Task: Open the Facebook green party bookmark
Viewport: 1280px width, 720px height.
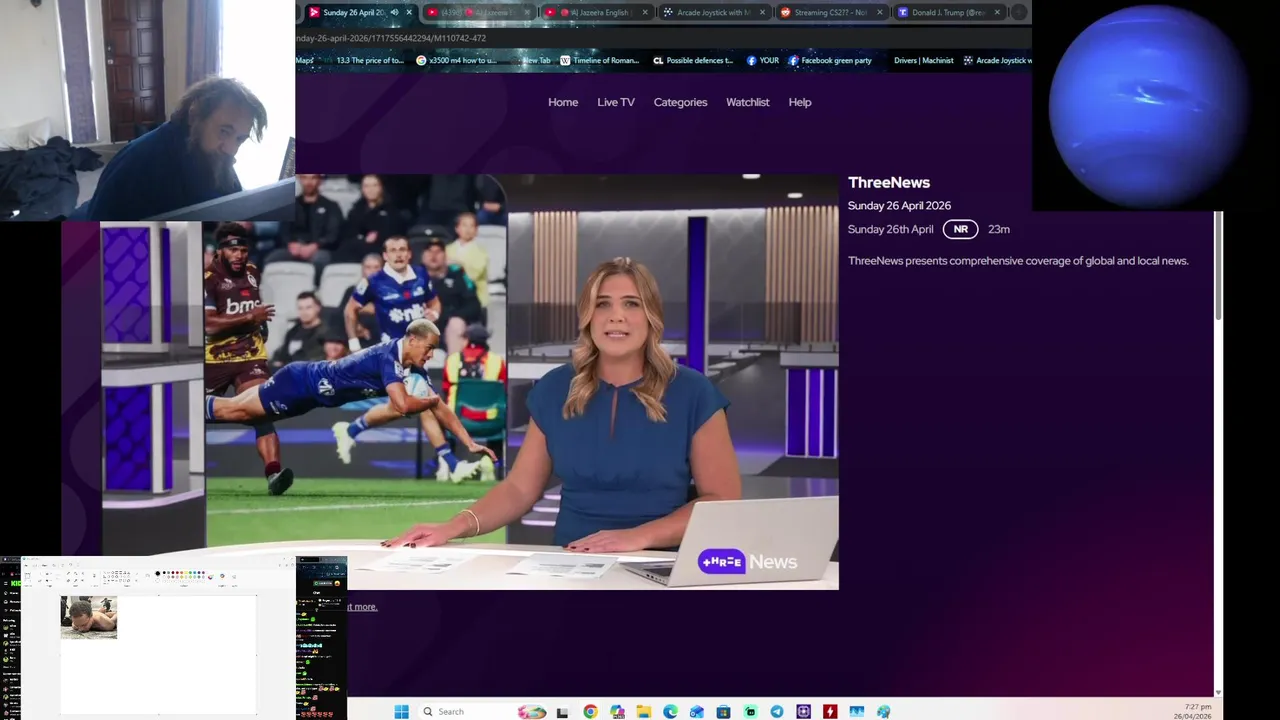Action: 830,60
